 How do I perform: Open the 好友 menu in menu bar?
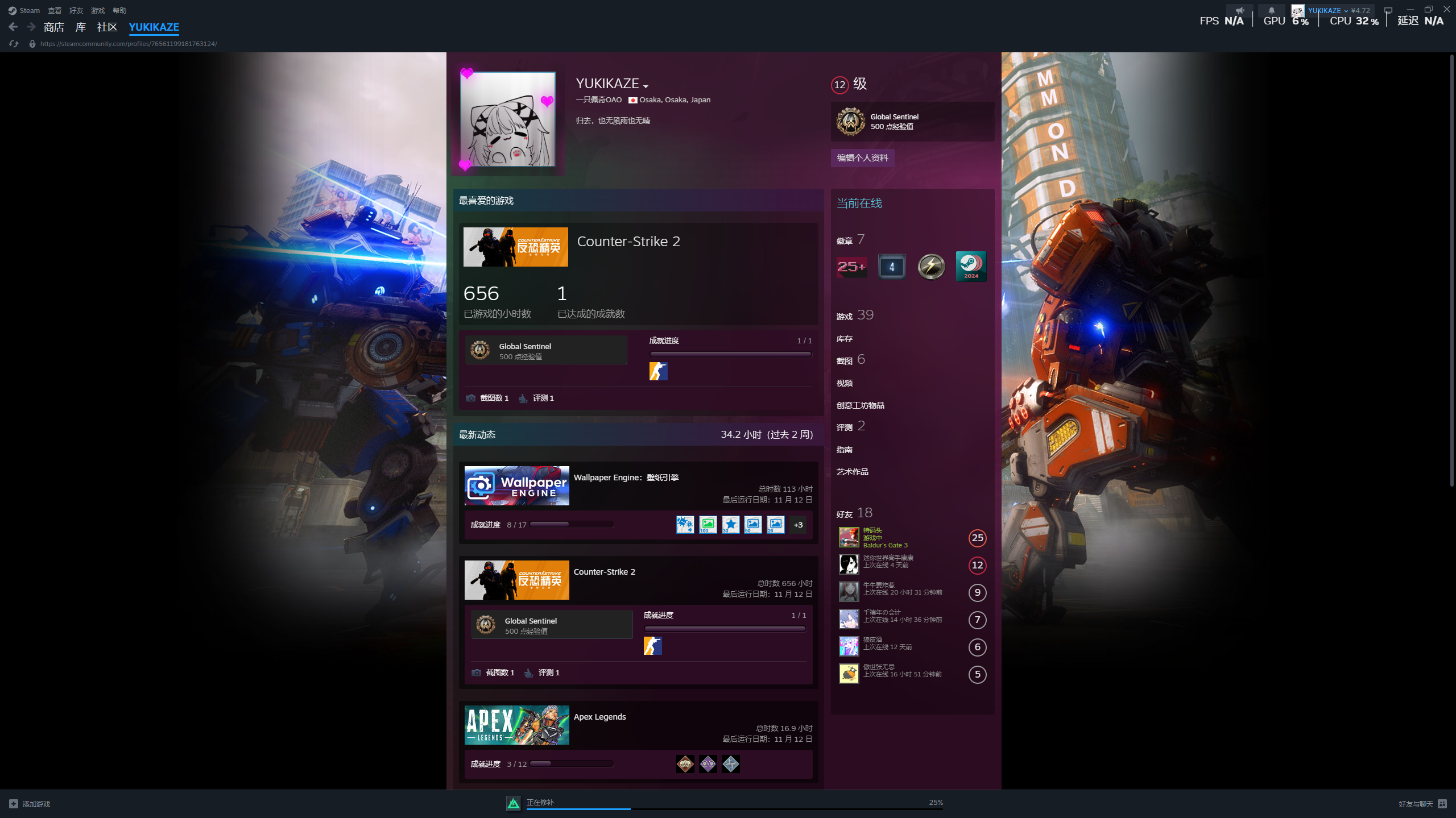coord(76,10)
